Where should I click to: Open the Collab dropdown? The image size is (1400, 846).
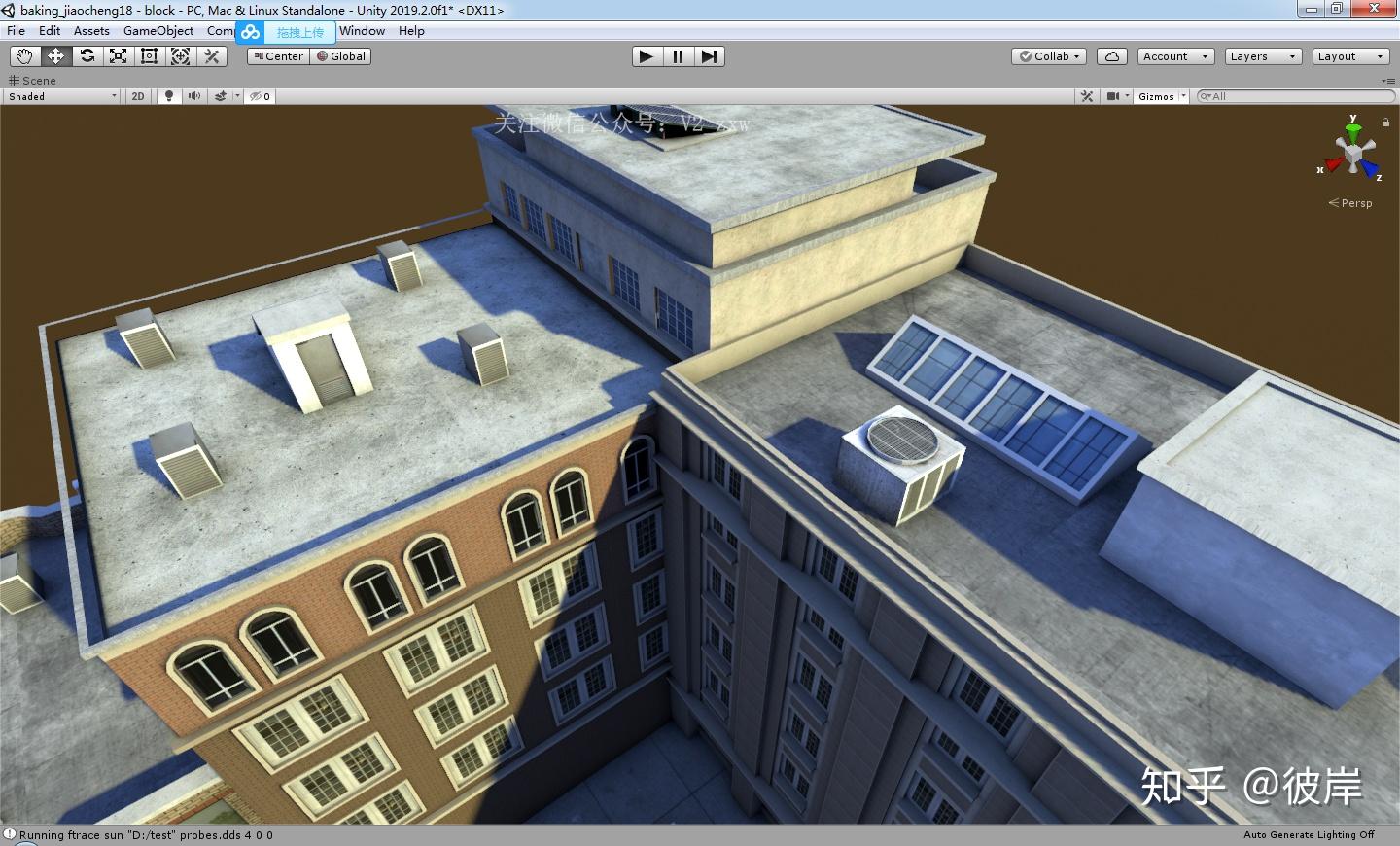1049,56
